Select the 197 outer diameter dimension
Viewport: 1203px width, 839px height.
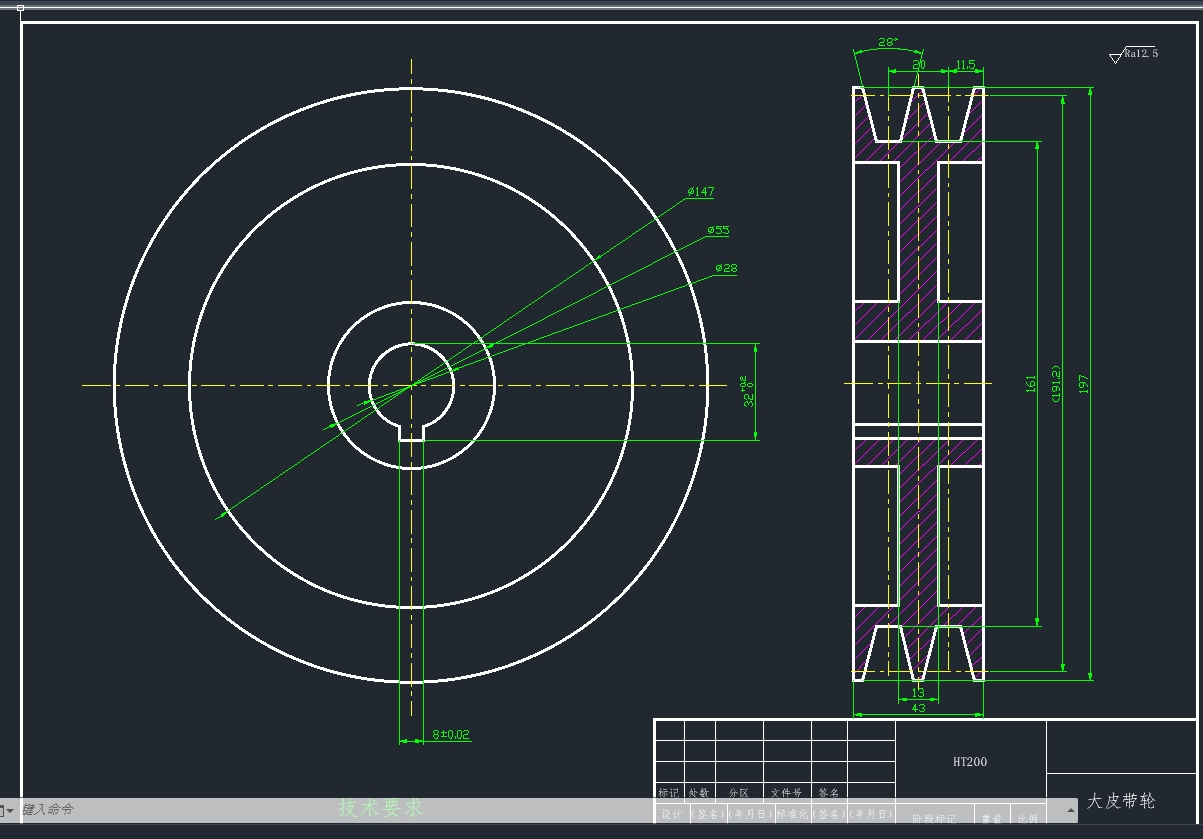1082,384
